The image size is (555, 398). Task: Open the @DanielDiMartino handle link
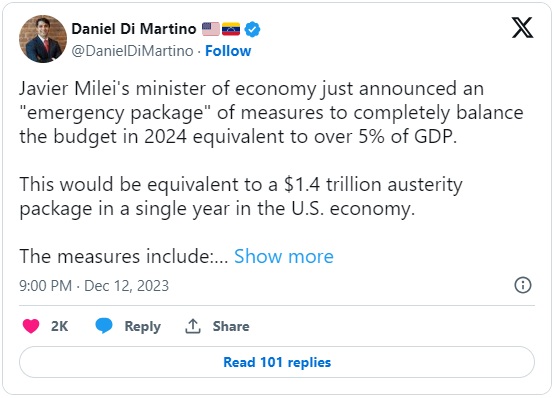(132, 51)
